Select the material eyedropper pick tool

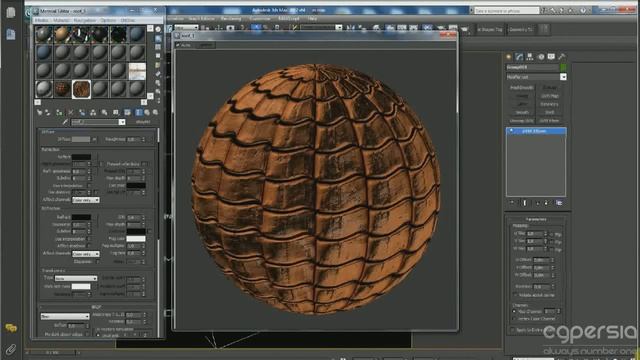coord(65,122)
